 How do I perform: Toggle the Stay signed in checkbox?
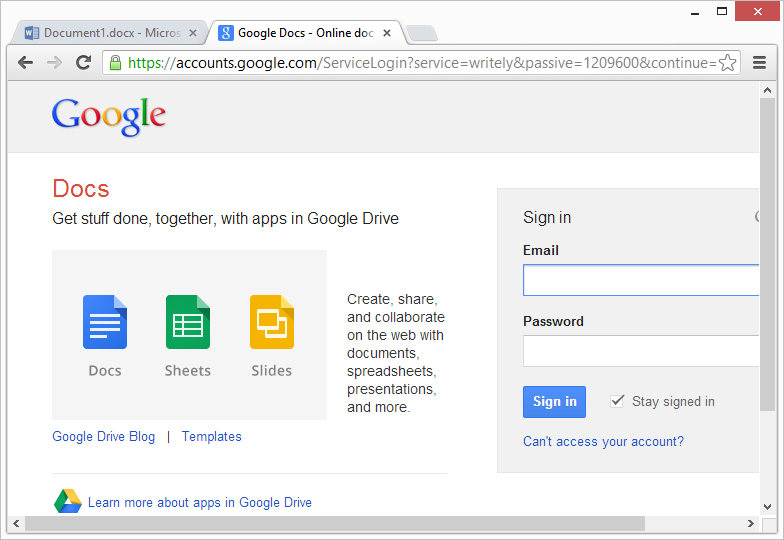click(x=617, y=401)
